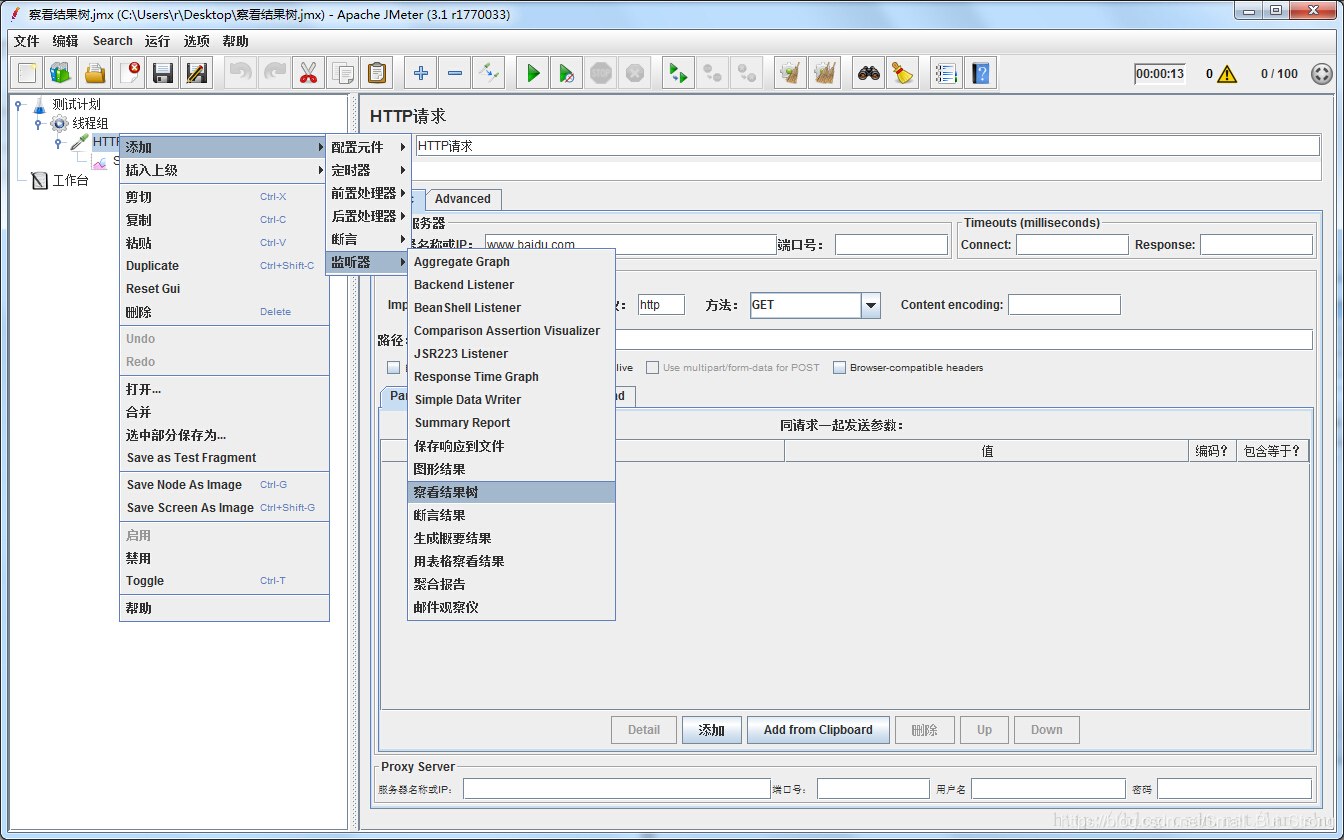This screenshot has width=1344, height=840.
Task: Click the elapsed time 00:00:13 display
Action: pos(1160,74)
